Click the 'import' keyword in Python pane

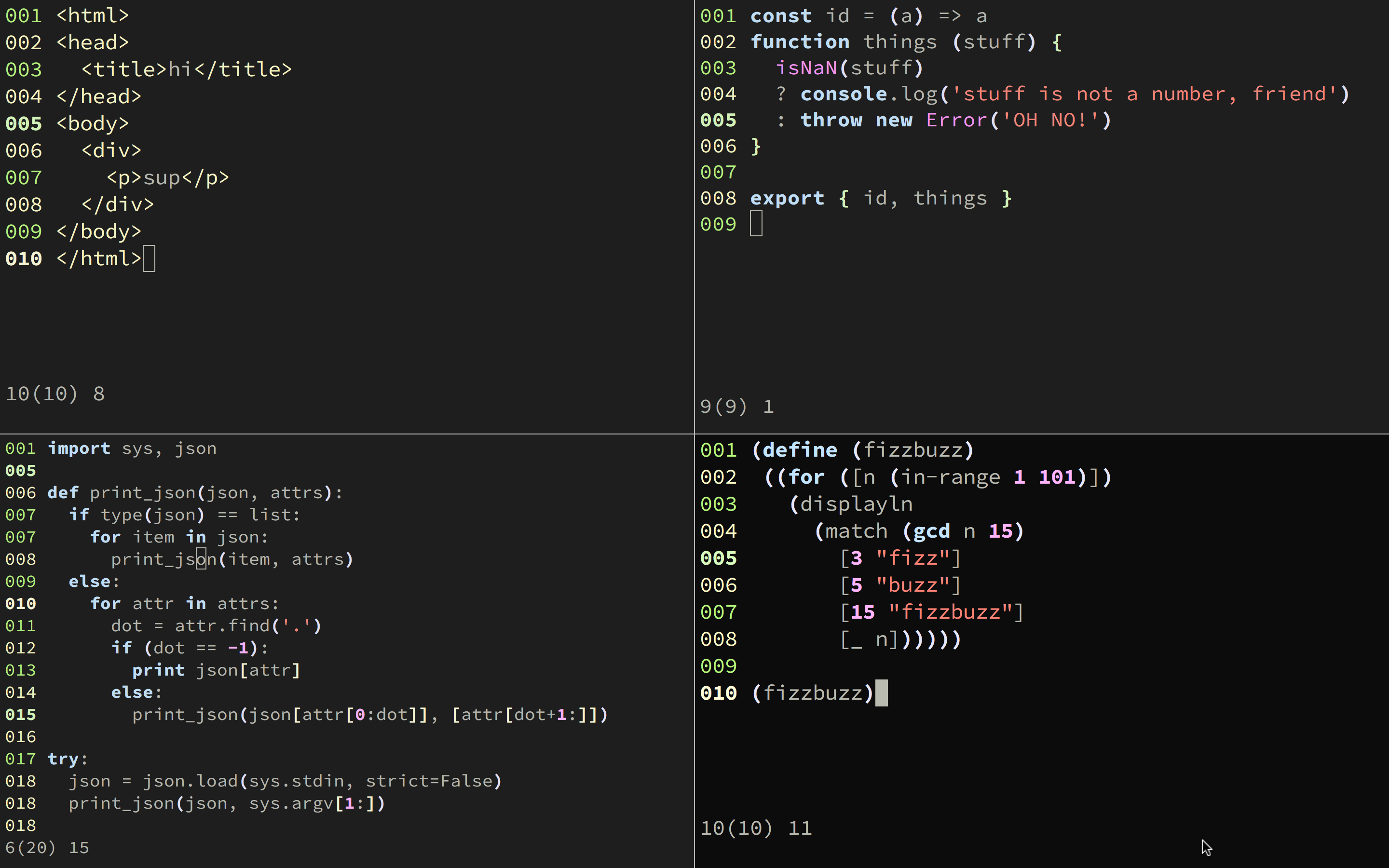pyautogui.click(x=79, y=448)
